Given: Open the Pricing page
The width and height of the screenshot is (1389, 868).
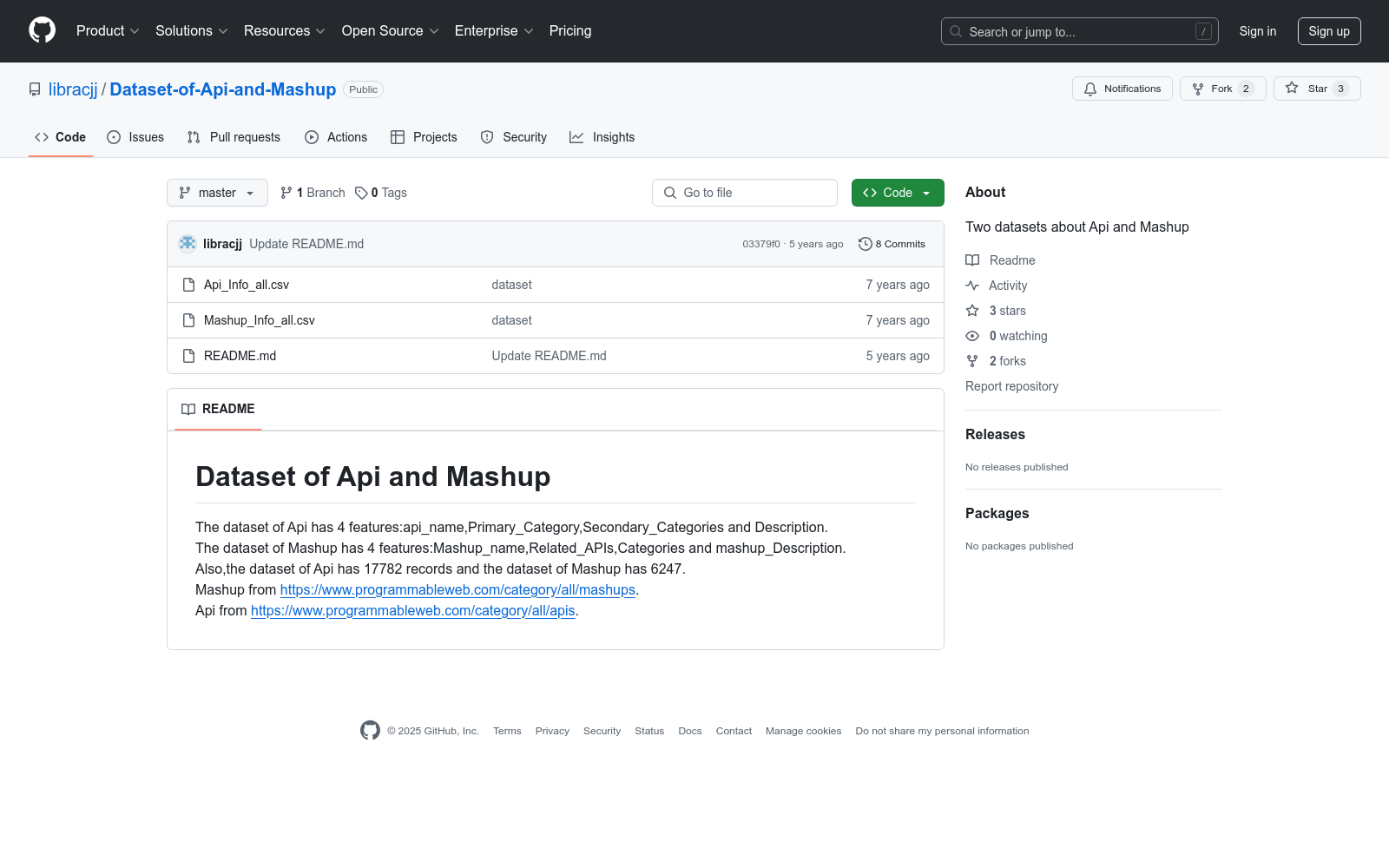Looking at the screenshot, I should (570, 31).
